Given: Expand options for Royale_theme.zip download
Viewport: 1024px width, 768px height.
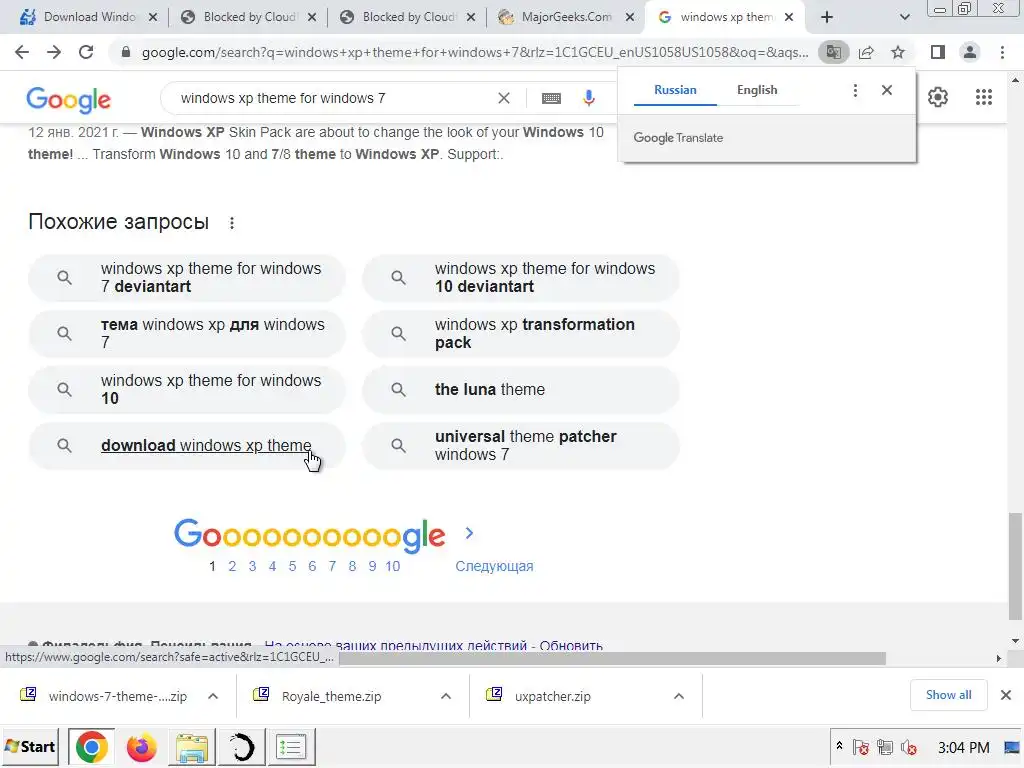Looking at the screenshot, I should pyautogui.click(x=446, y=696).
